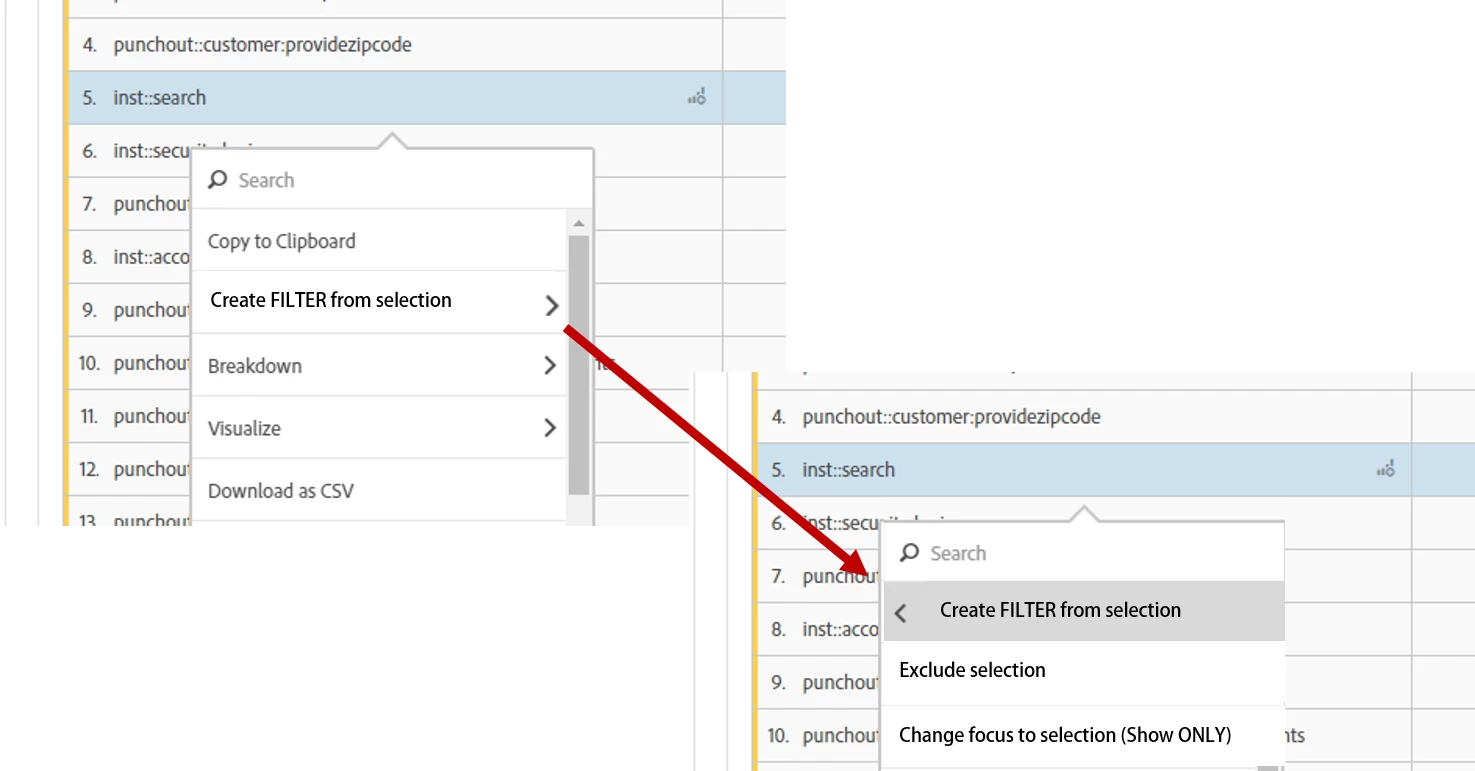Expand the Visualize submenu arrow

click(549, 428)
